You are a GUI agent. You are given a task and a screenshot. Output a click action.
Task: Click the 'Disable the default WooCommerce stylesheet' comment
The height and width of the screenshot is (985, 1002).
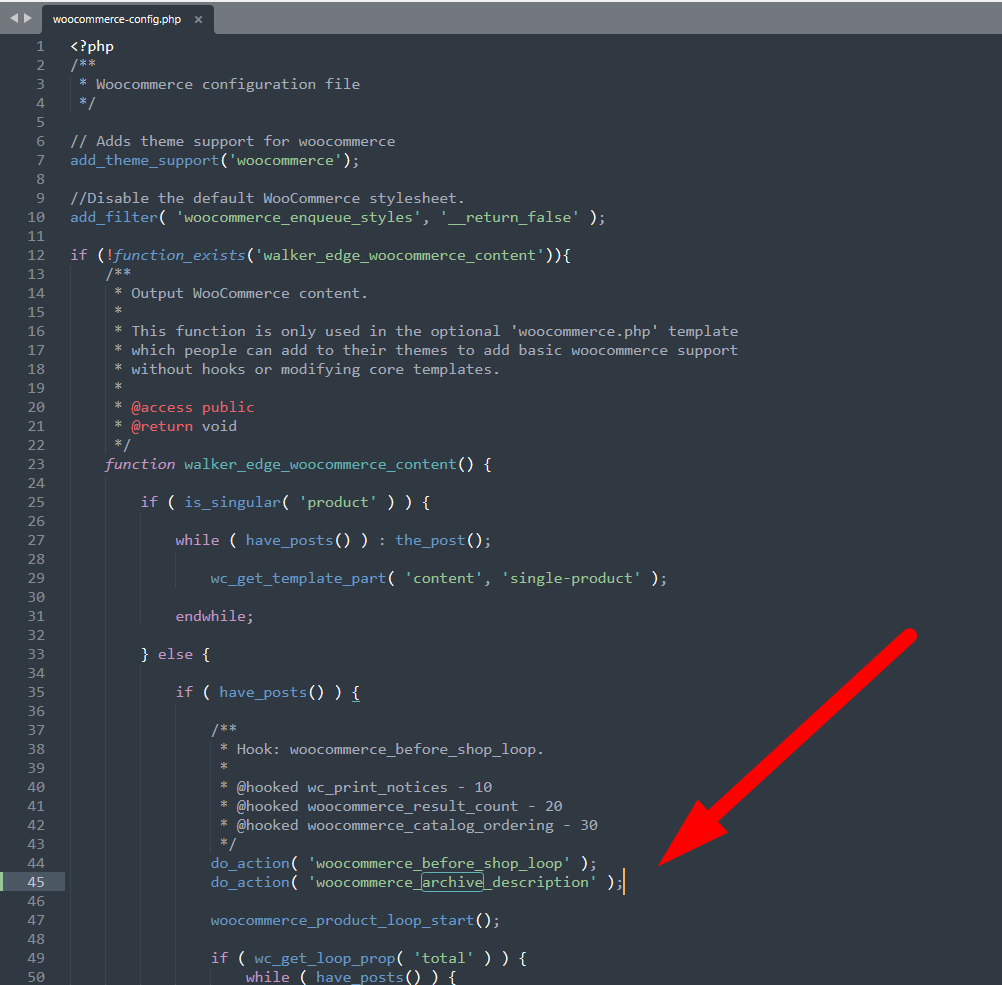(x=267, y=198)
